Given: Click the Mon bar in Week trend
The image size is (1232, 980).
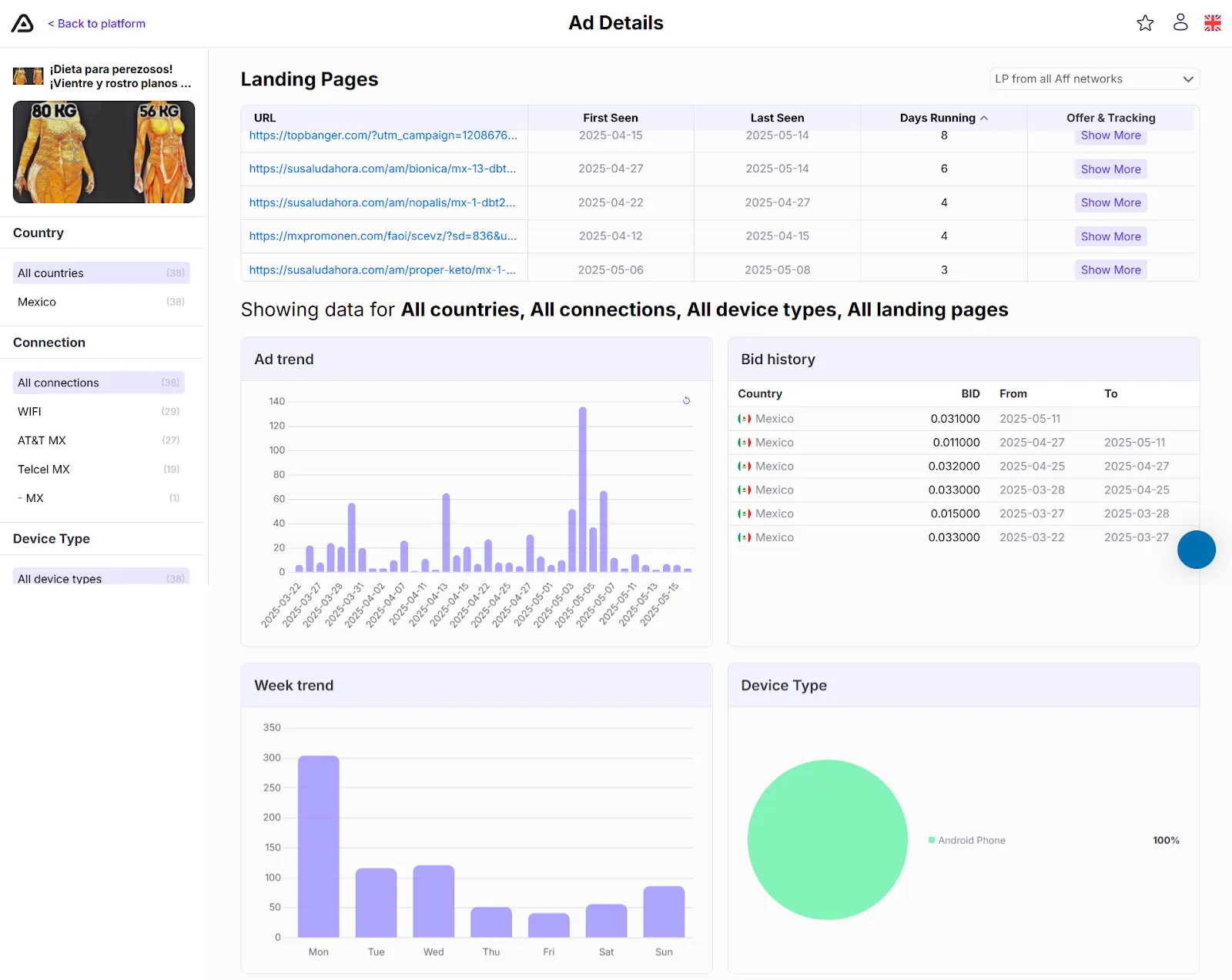Looking at the screenshot, I should [319, 846].
